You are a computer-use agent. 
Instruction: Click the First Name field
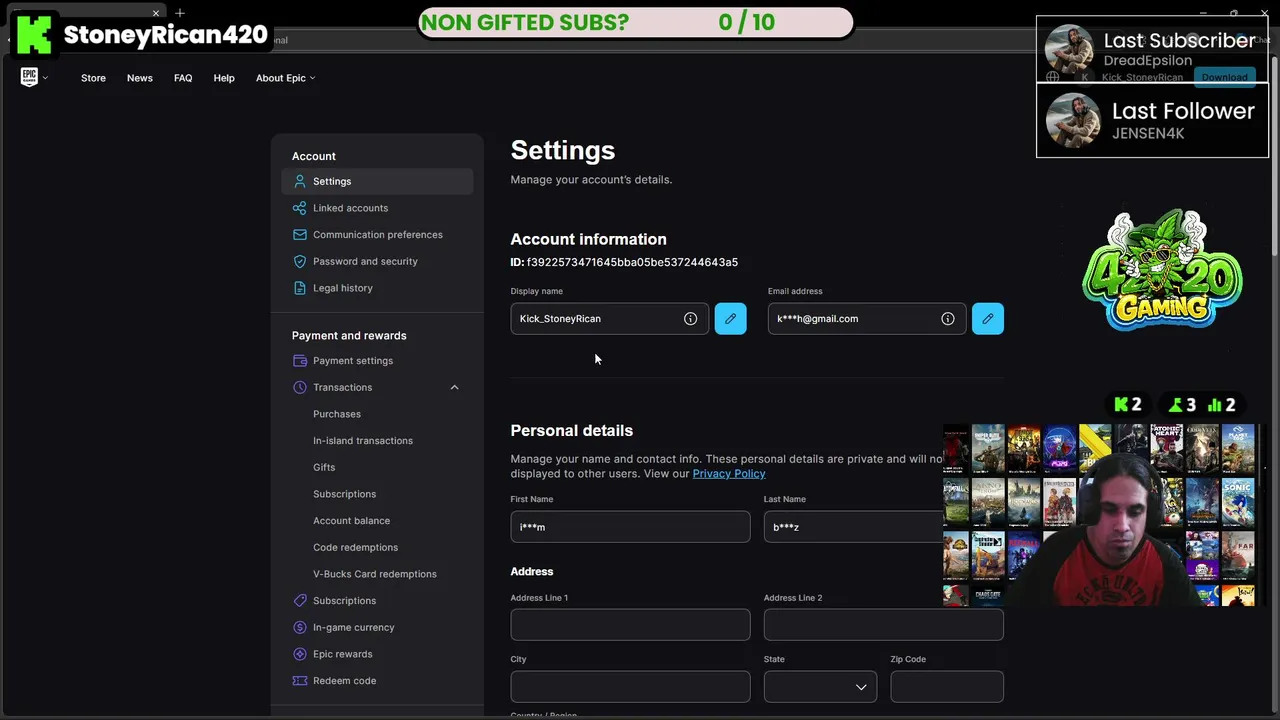pyautogui.click(x=630, y=527)
